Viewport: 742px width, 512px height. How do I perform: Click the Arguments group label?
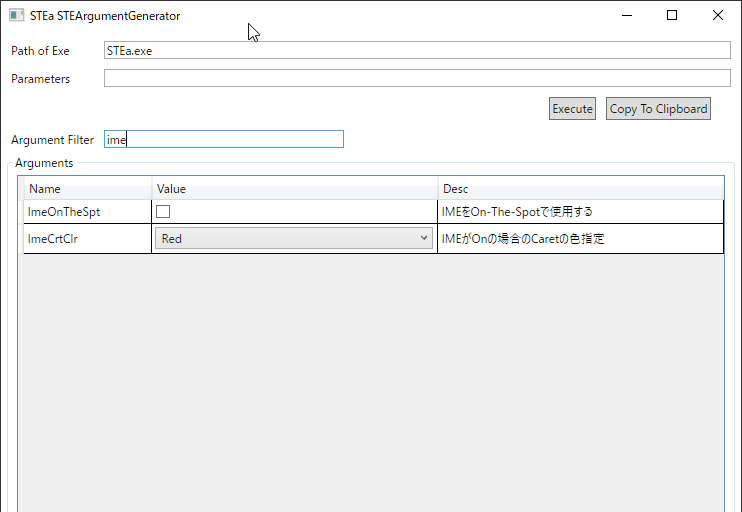[x=44, y=163]
